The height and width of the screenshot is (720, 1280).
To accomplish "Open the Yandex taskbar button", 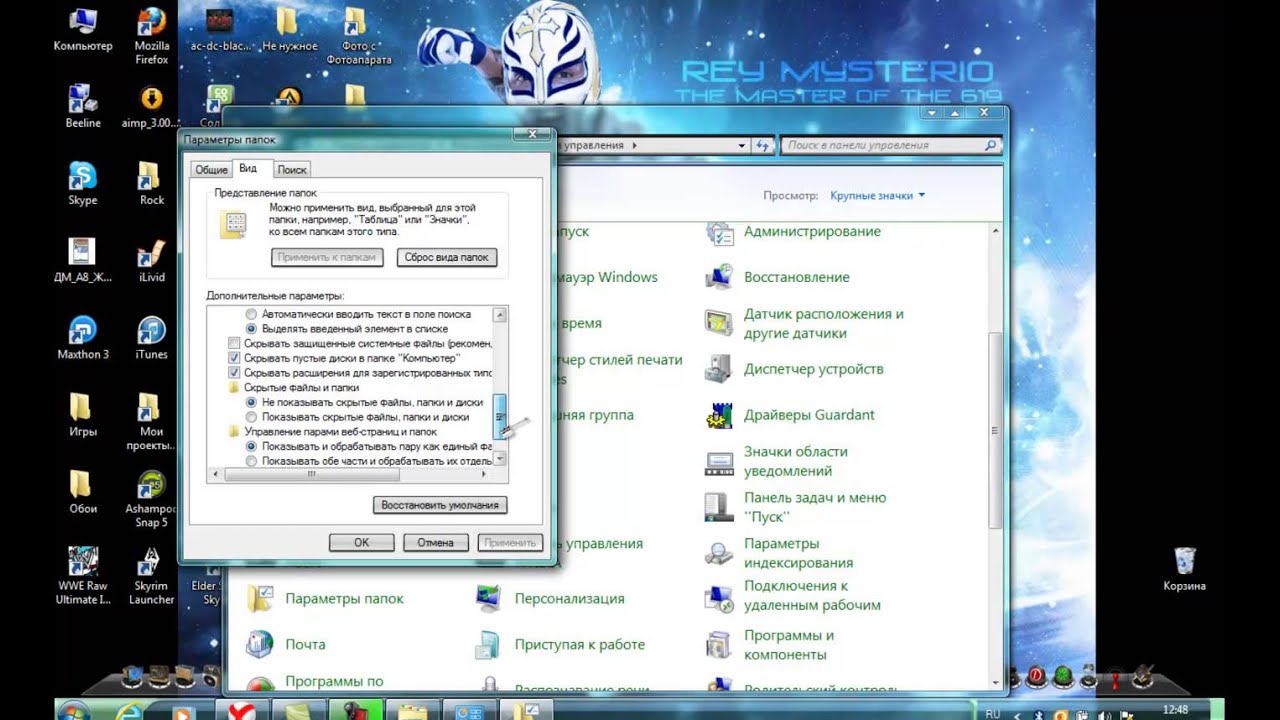I will (x=240, y=711).
